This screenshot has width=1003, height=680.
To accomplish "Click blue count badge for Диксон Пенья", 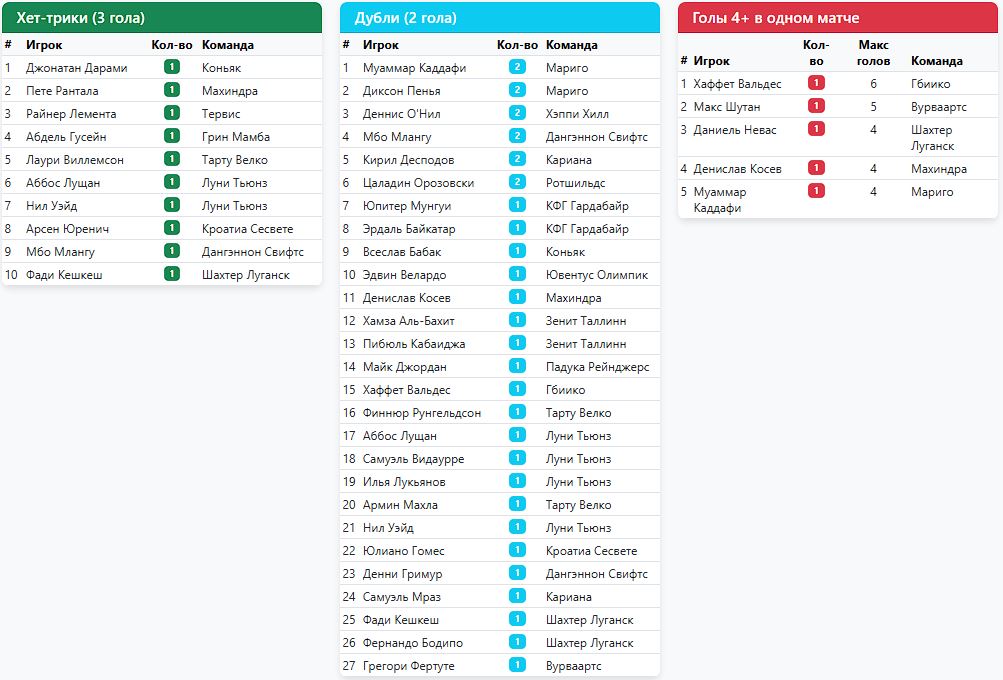I will 517,91.
